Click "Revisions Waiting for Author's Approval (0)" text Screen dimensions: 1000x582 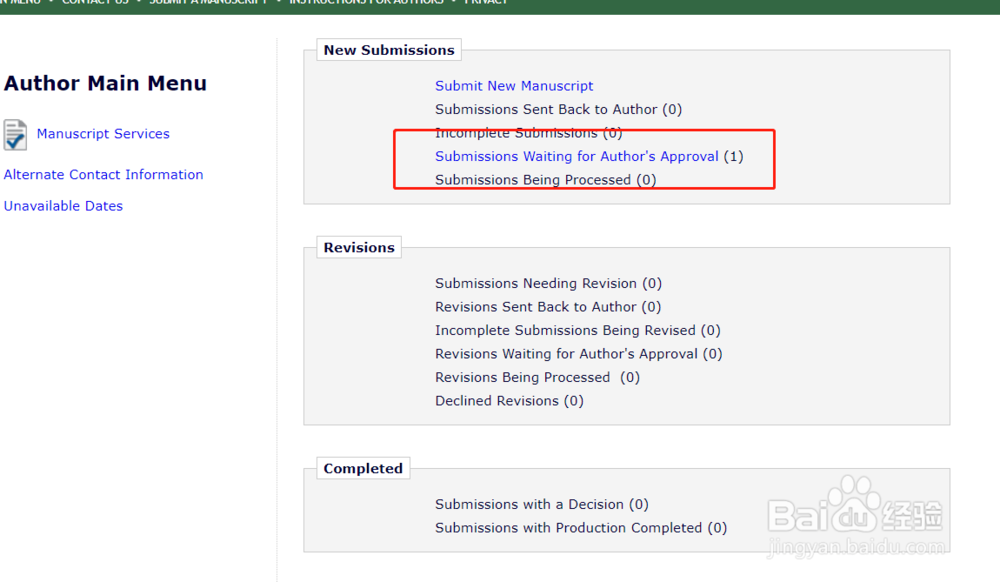pyautogui.click(x=578, y=354)
